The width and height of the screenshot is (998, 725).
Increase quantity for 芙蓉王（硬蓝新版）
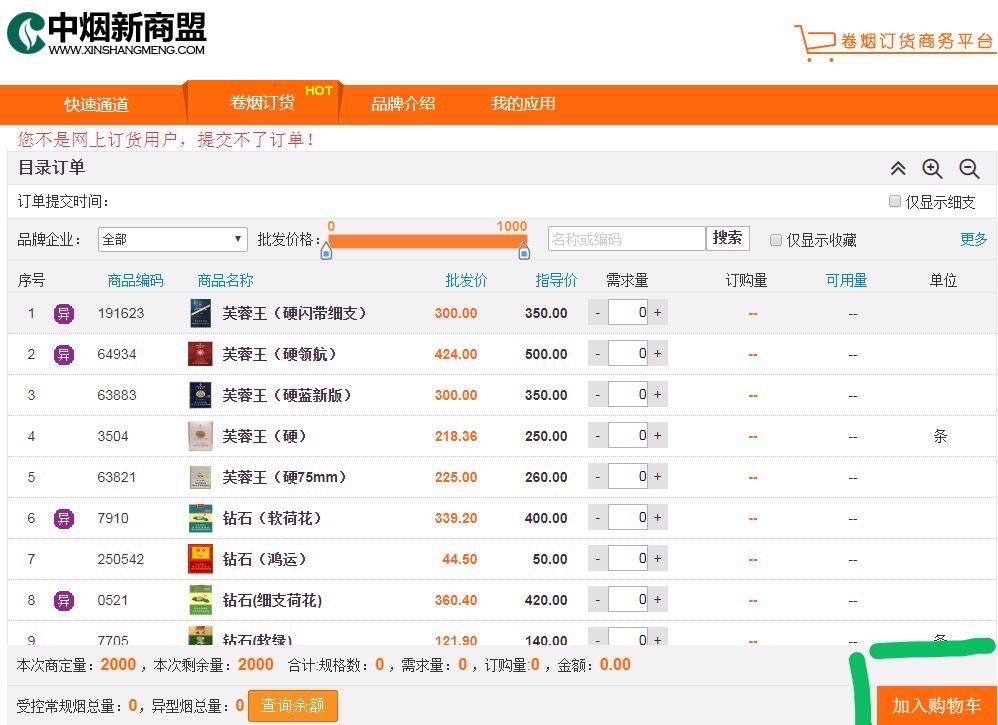pyautogui.click(x=657, y=395)
